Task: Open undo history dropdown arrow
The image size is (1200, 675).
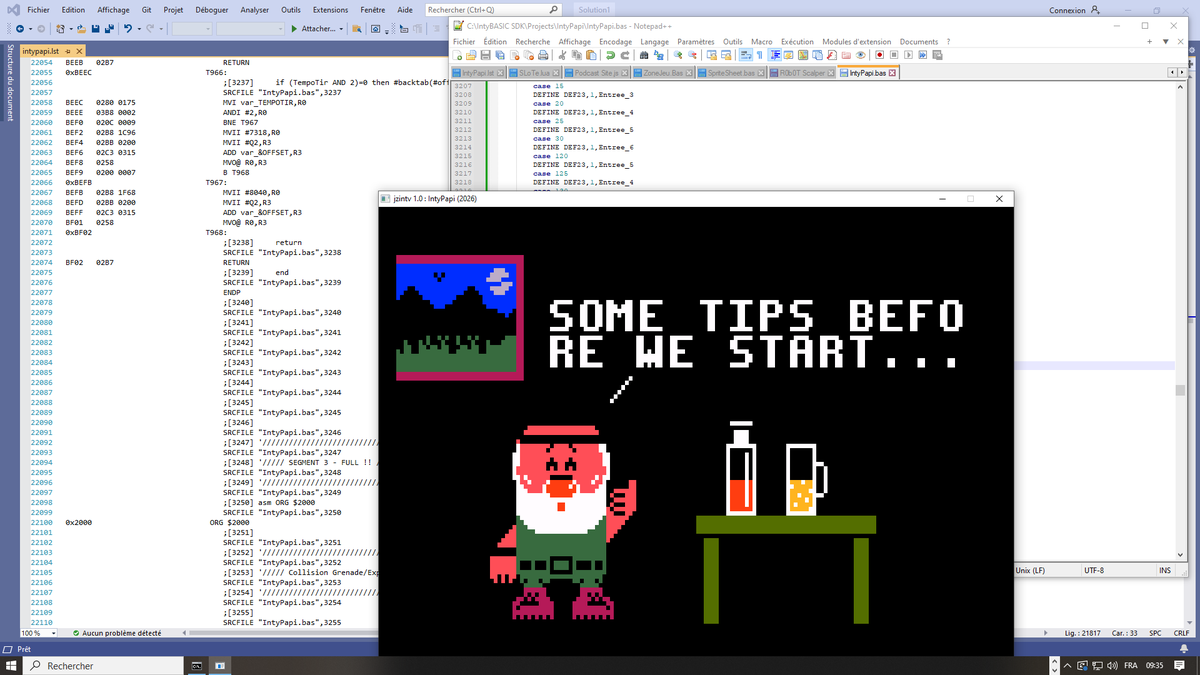Action: [139, 29]
